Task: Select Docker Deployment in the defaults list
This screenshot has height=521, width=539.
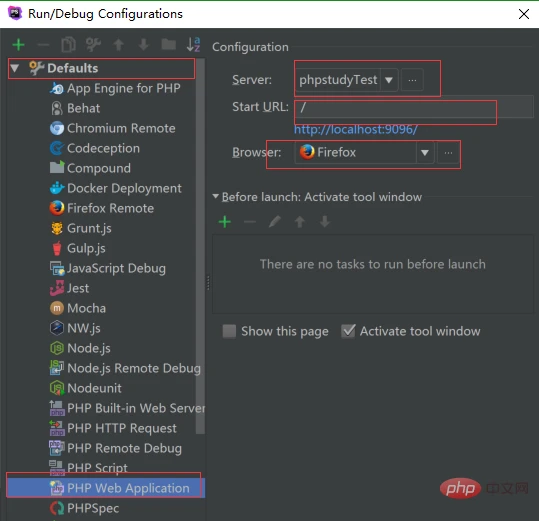Action: (x=124, y=188)
